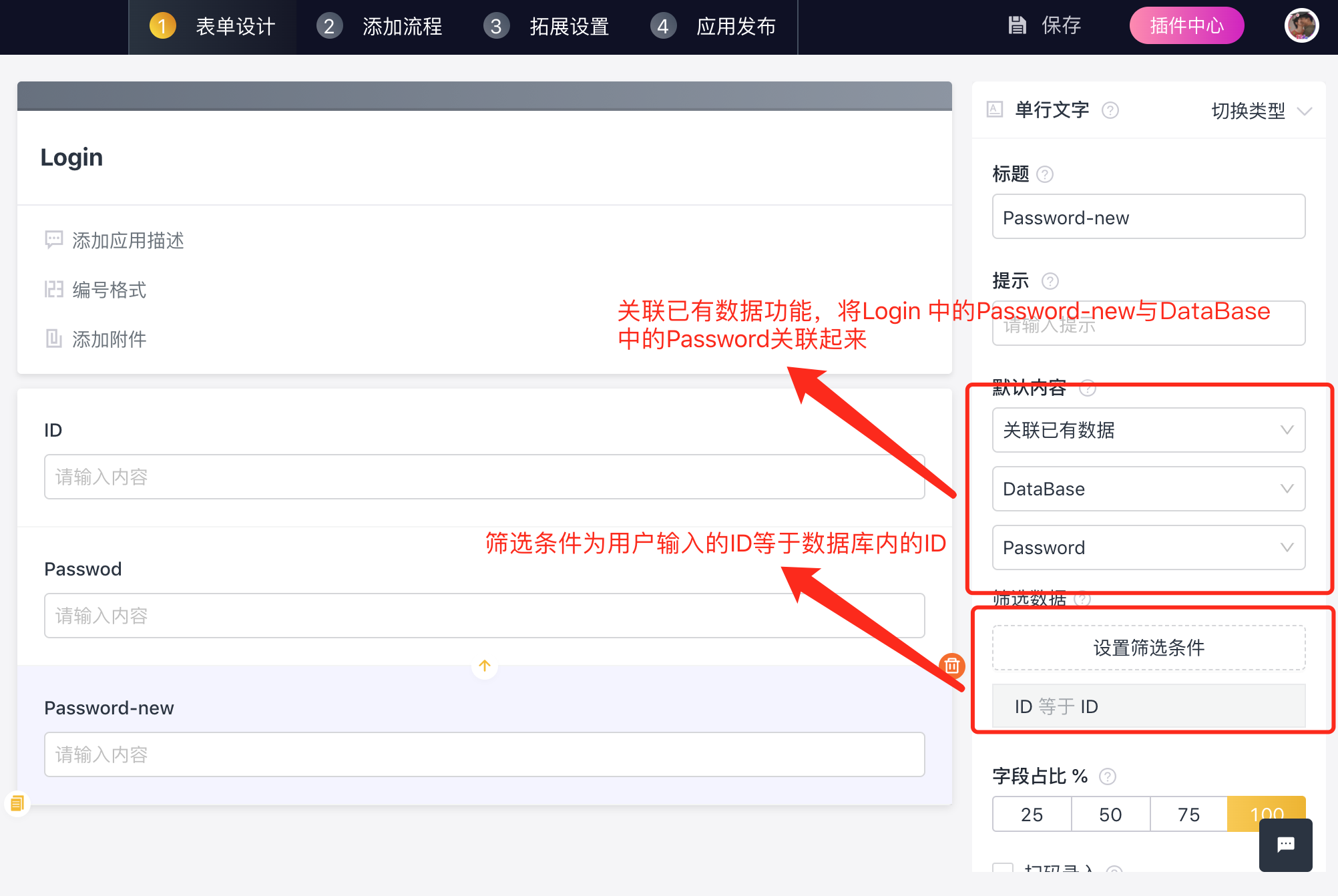The height and width of the screenshot is (896, 1338).
Task: Open the user avatar menu
Action: (1301, 26)
